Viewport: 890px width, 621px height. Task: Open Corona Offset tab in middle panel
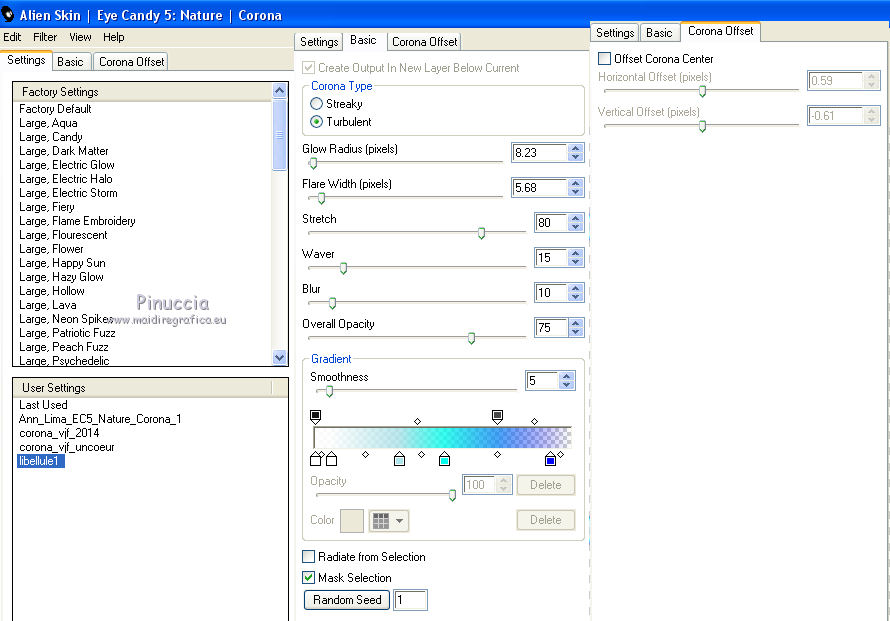click(x=425, y=41)
